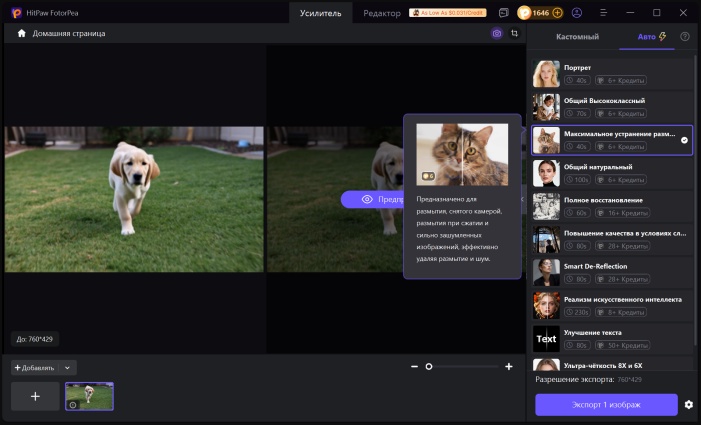Click checkmark on Максимальное устранение model
The width and height of the screenshot is (701, 425).
684,140
